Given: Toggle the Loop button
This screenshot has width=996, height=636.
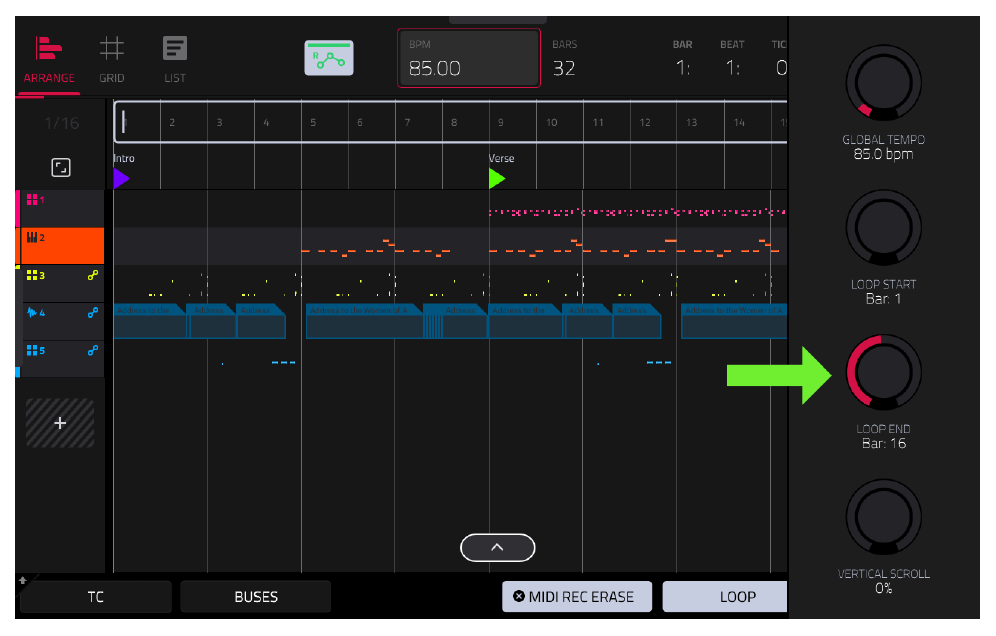Looking at the screenshot, I should pyautogui.click(x=725, y=597).
